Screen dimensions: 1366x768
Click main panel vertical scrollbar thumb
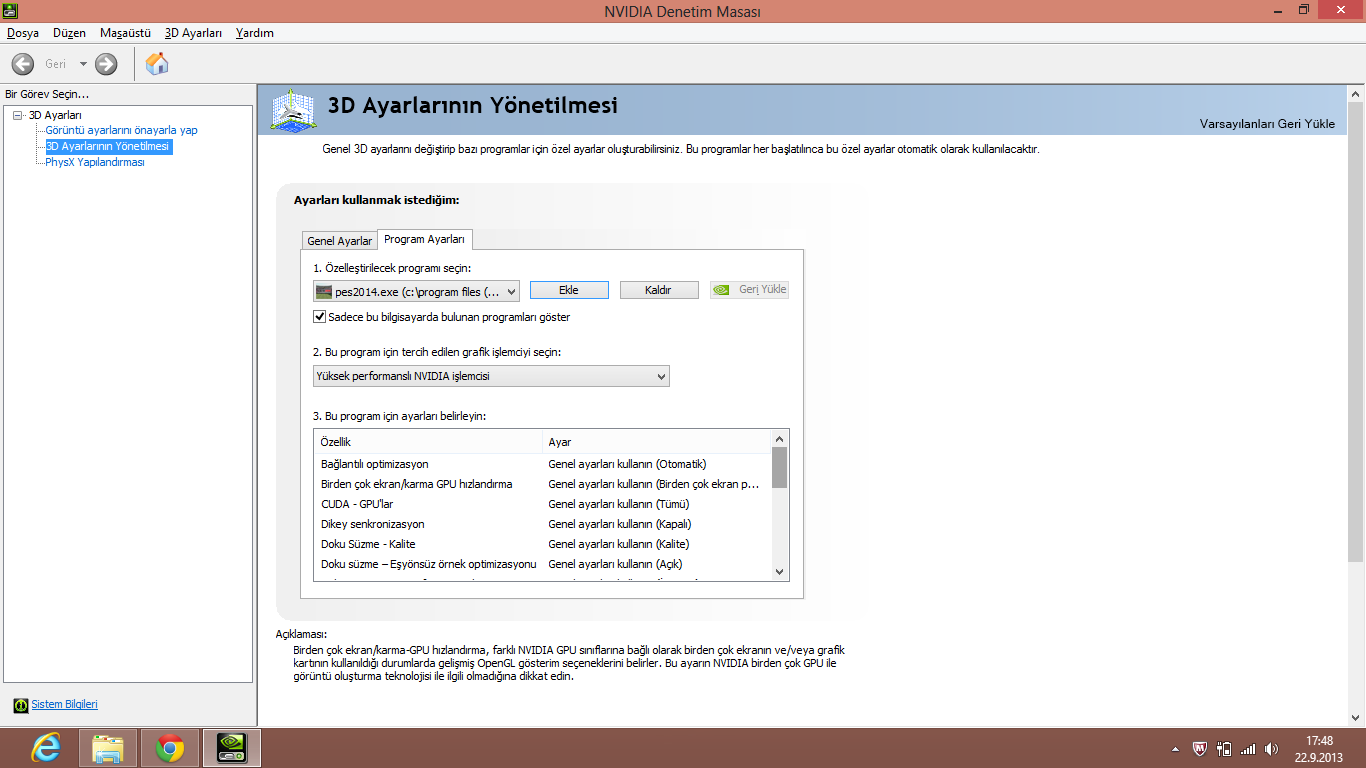1356,330
